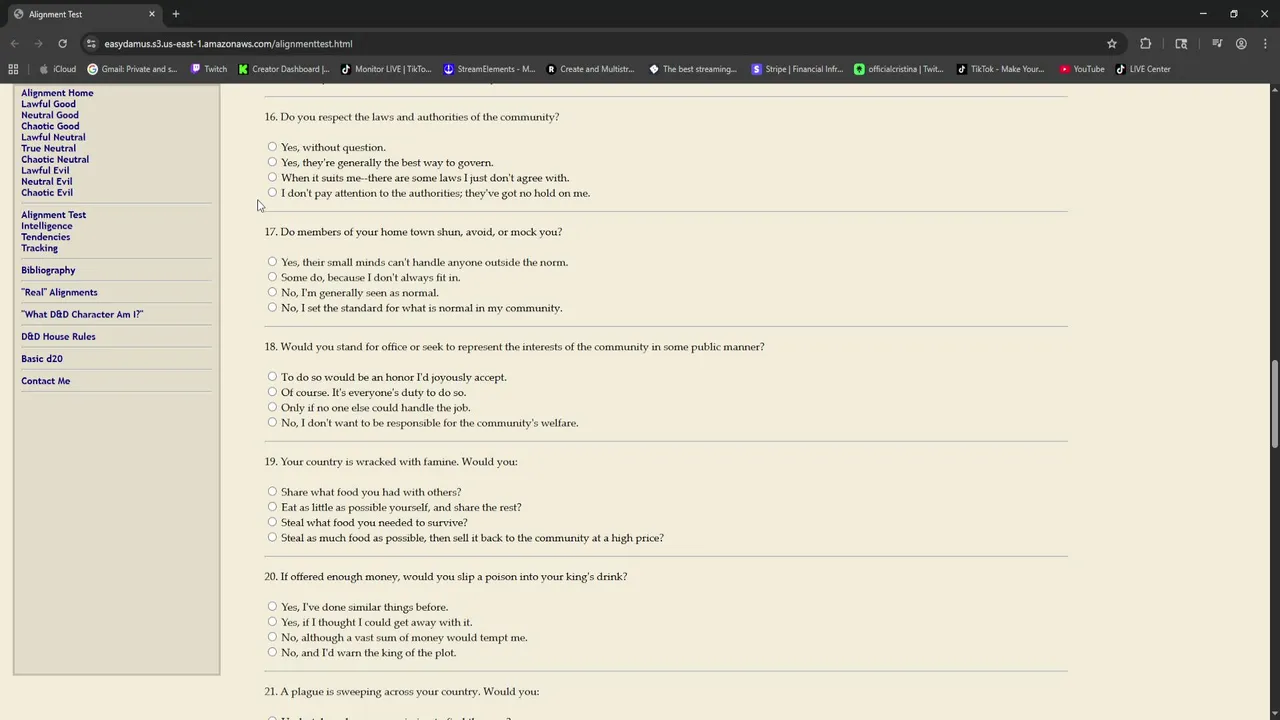The height and width of the screenshot is (720, 1280).
Task: Open the Intelligence sidebar link
Action: coord(47,226)
